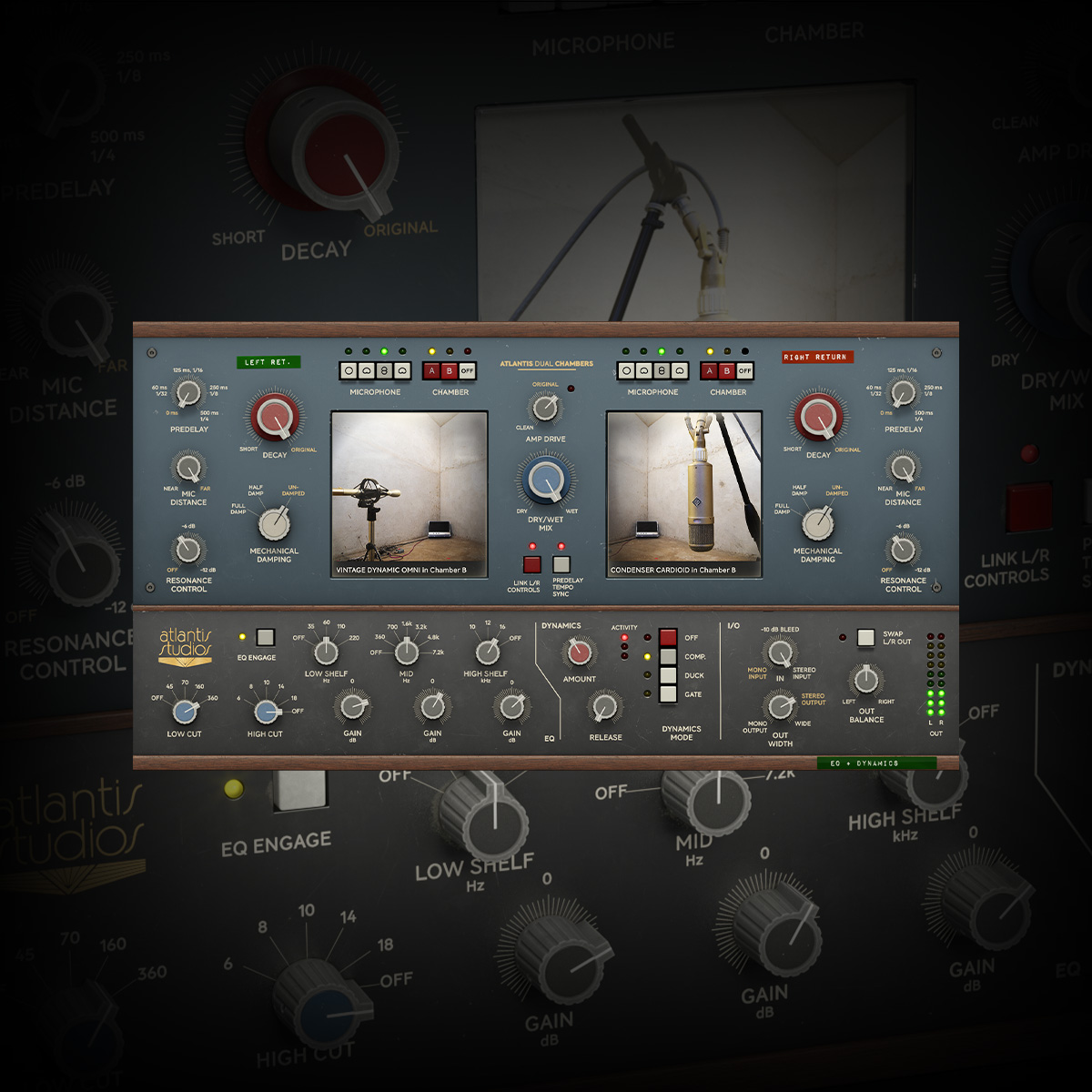Select the omni microphone pattern on the right channel
The height and width of the screenshot is (1092, 1092).
[x=627, y=370]
